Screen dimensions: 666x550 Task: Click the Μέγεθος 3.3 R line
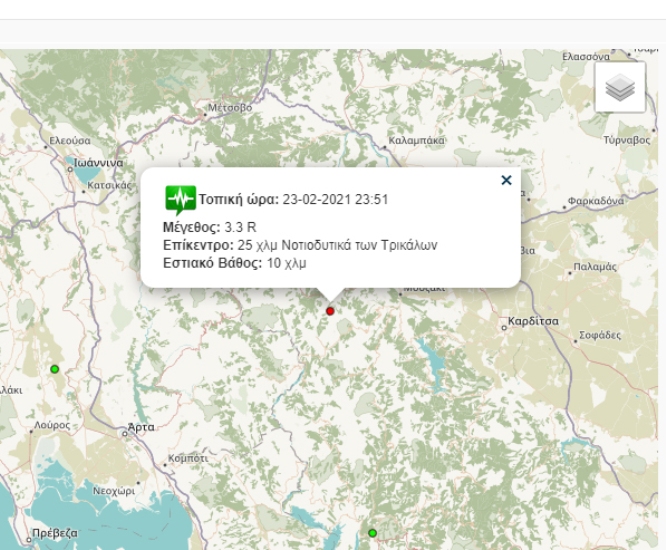tap(209, 227)
